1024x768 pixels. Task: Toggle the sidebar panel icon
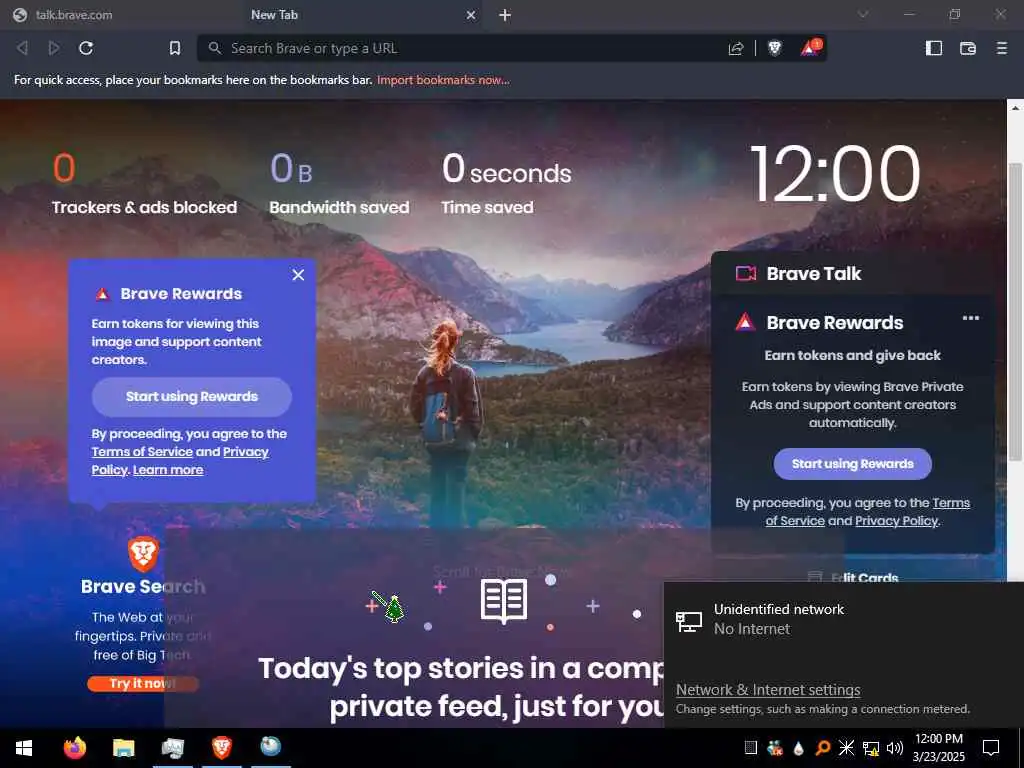coord(934,48)
